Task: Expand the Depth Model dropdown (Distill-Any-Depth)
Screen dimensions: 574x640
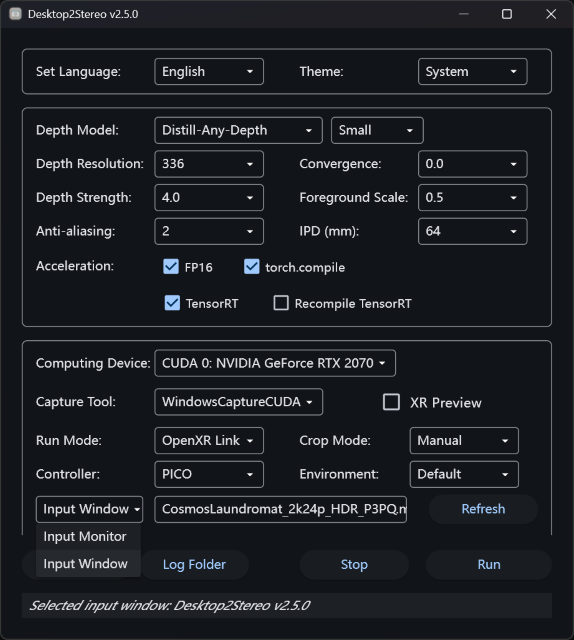Action: point(238,130)
